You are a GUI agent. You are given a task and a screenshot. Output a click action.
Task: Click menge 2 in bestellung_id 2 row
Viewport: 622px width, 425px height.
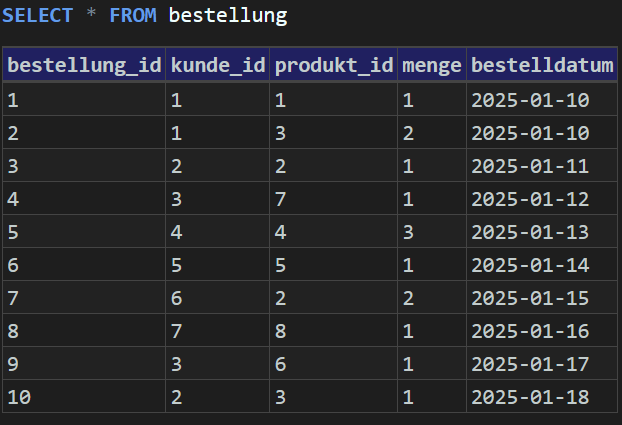click(432, 133)
